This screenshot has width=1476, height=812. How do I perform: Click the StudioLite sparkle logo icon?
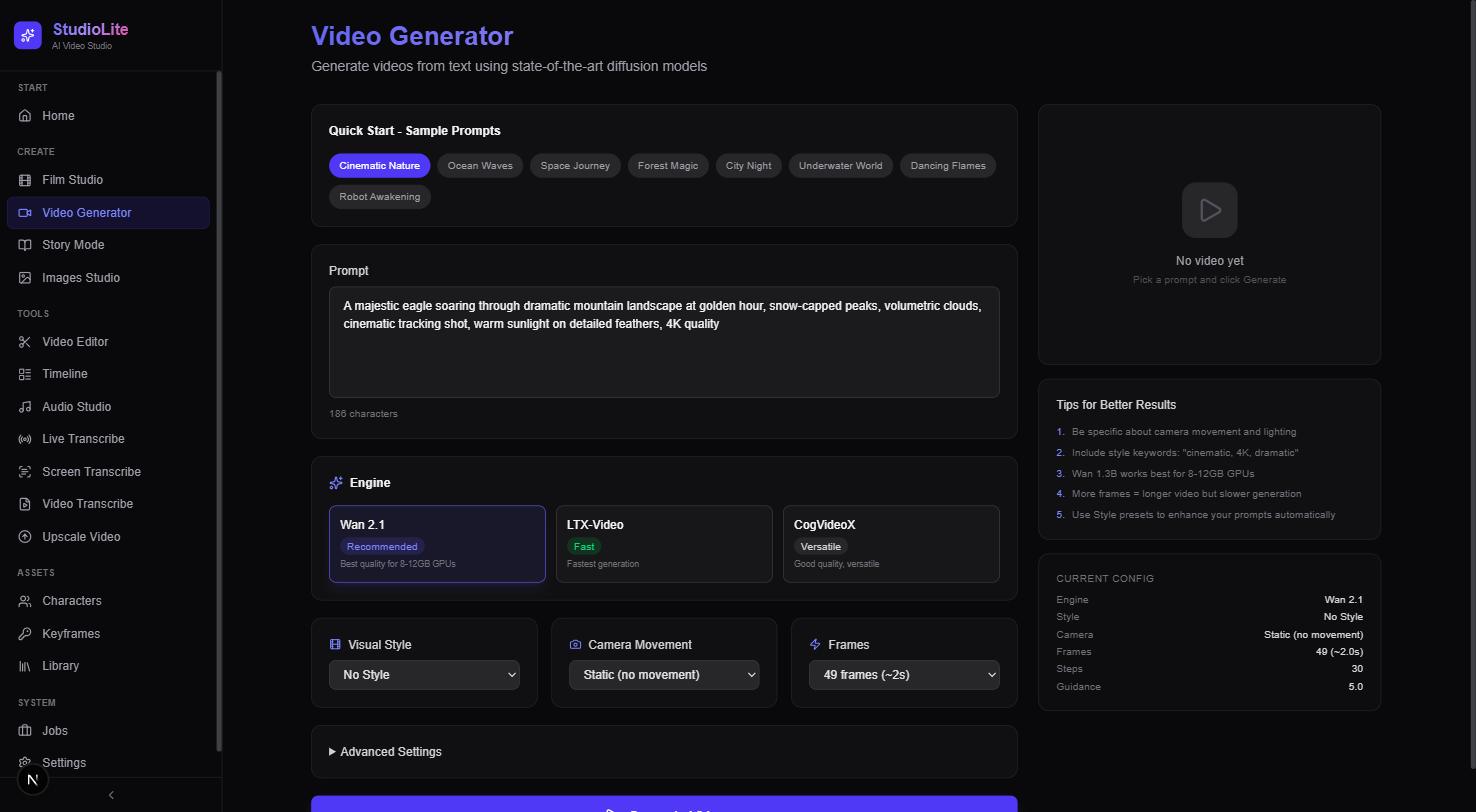pyautogui.click(x=28, y=36)
